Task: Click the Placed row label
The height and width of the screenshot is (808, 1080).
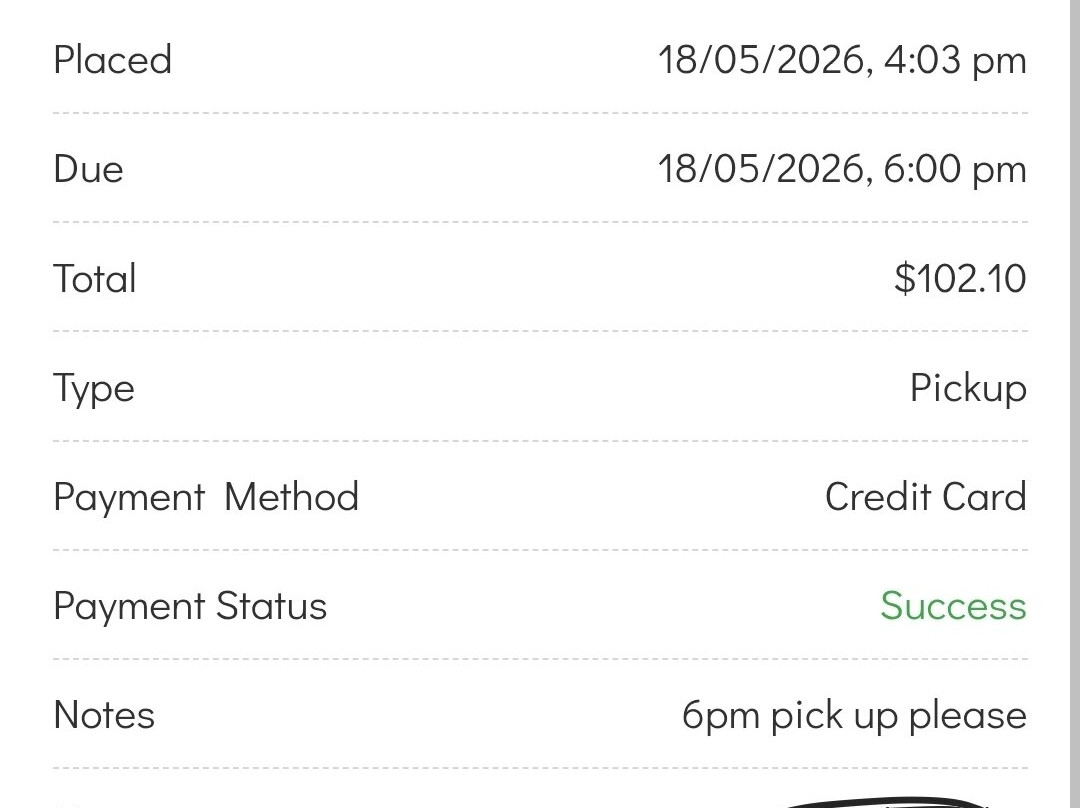Action: click(112, 59)
